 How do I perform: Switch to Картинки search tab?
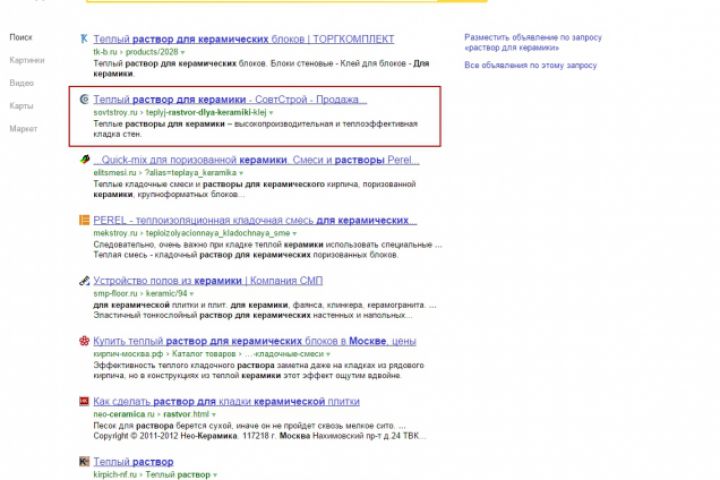point(27,60)
